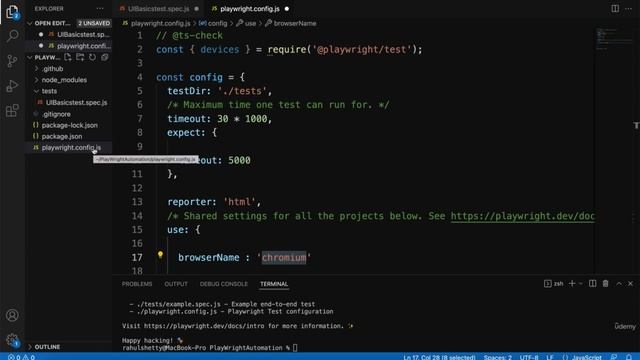Screen dimensions: 640x360
Task: Select the playwright.config.js editor tab
Action: [x=250, y=9]
